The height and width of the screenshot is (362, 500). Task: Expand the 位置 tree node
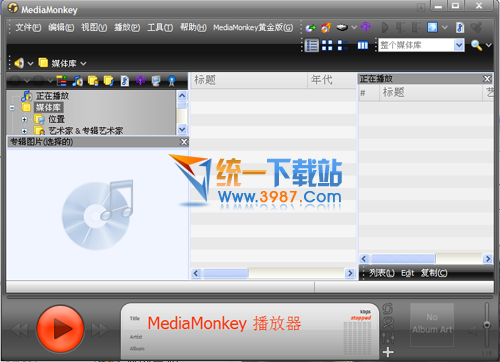24,119
